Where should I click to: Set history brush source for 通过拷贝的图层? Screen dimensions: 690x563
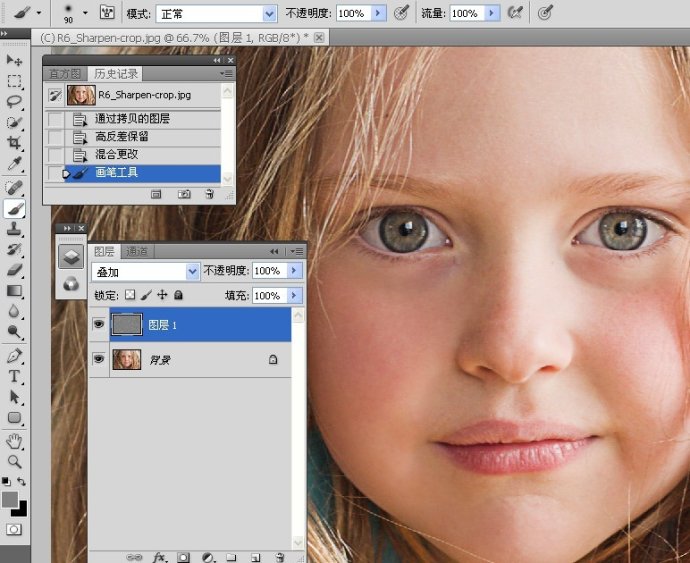(x=55, y=119)
